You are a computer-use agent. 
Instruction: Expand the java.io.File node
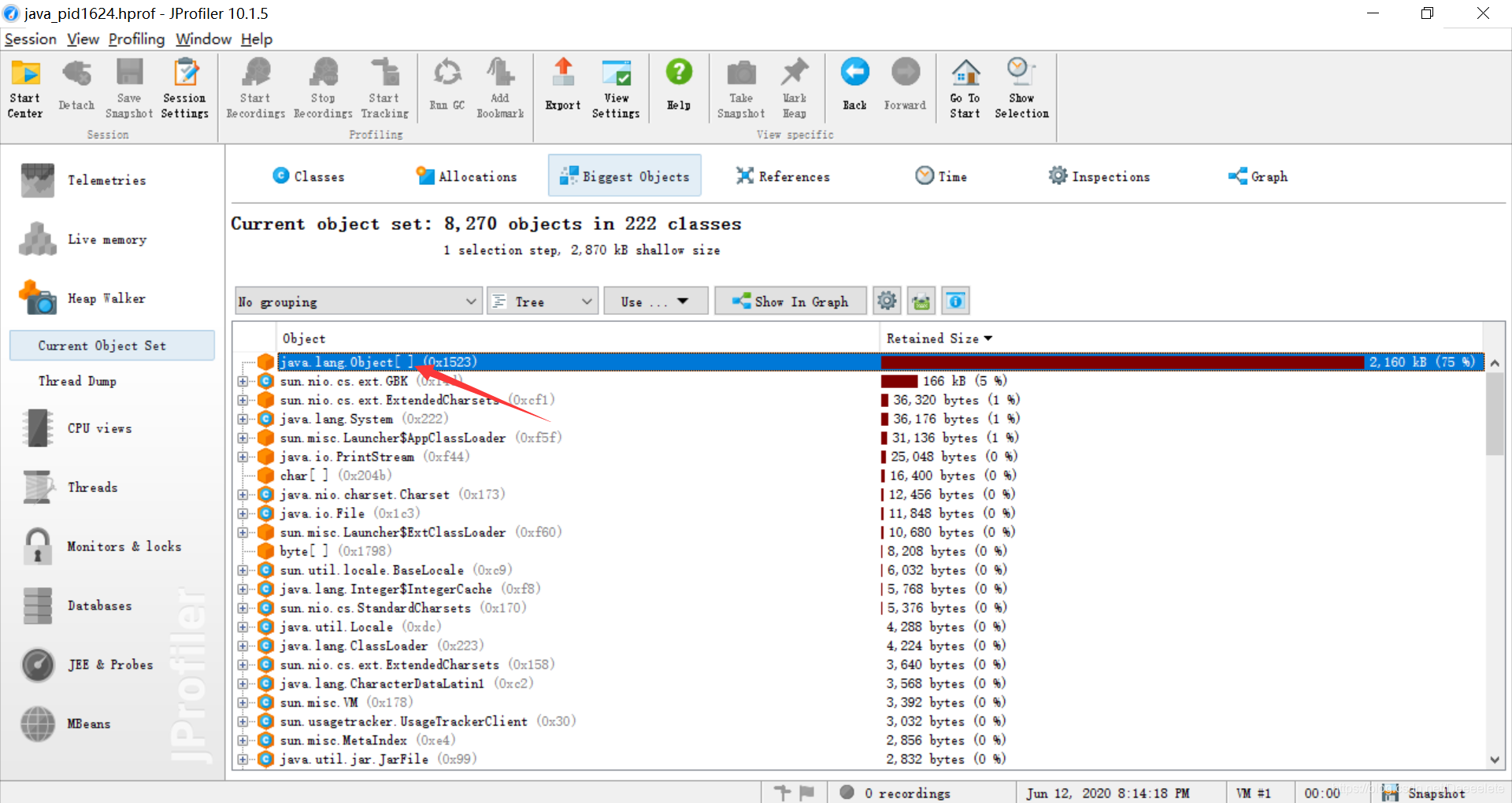243,513
